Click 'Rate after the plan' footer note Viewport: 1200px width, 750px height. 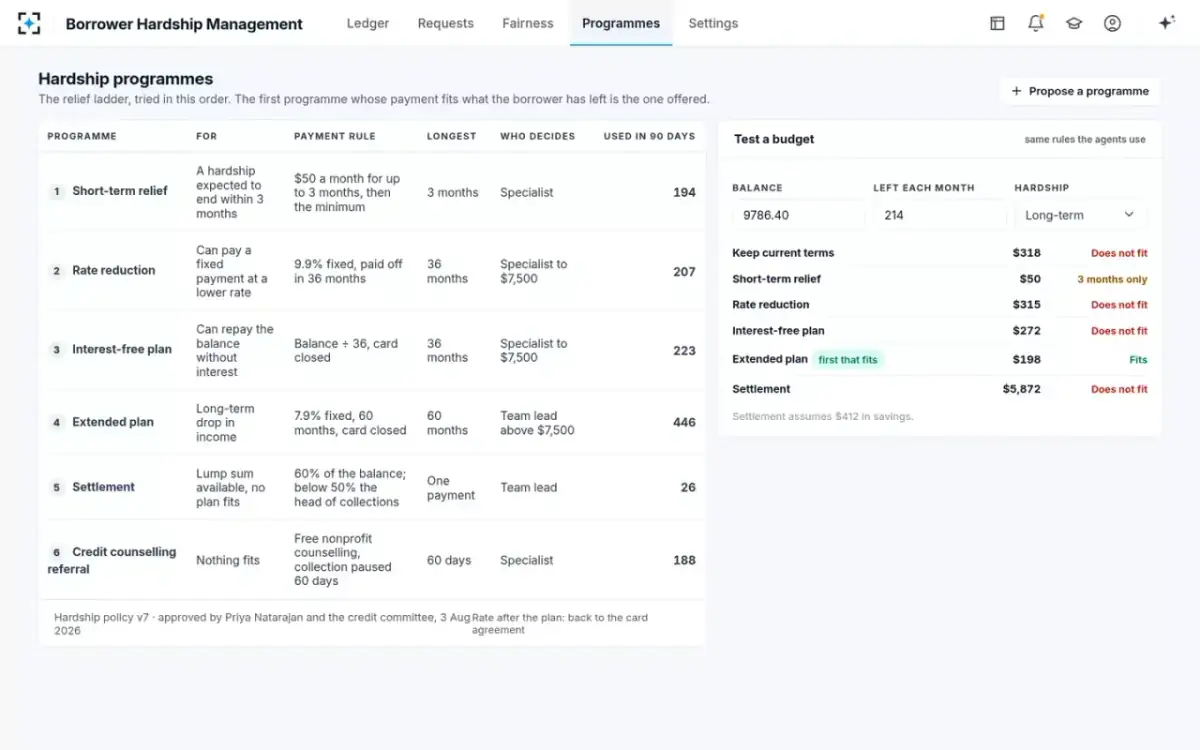pos(560,624)
